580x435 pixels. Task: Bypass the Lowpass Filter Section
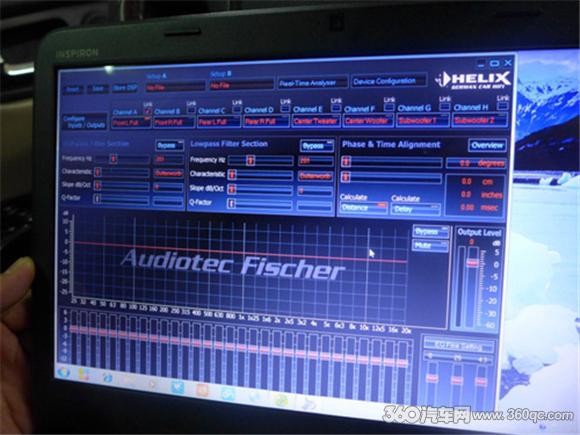(x=316, y=146)
